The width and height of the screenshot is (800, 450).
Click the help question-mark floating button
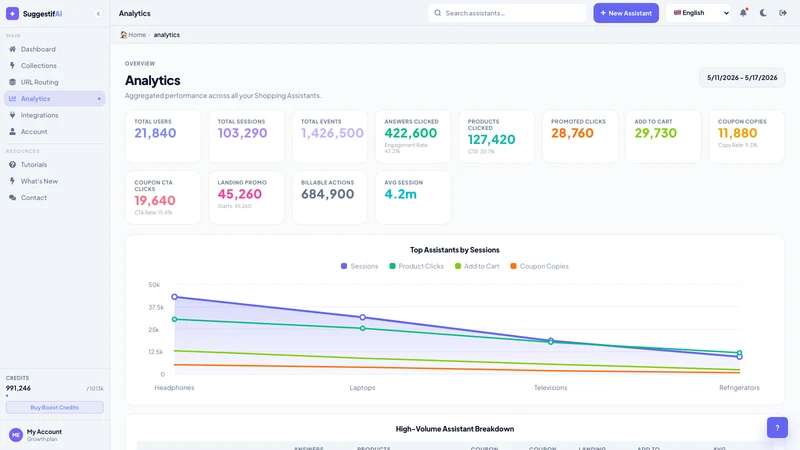click(777, 428)
